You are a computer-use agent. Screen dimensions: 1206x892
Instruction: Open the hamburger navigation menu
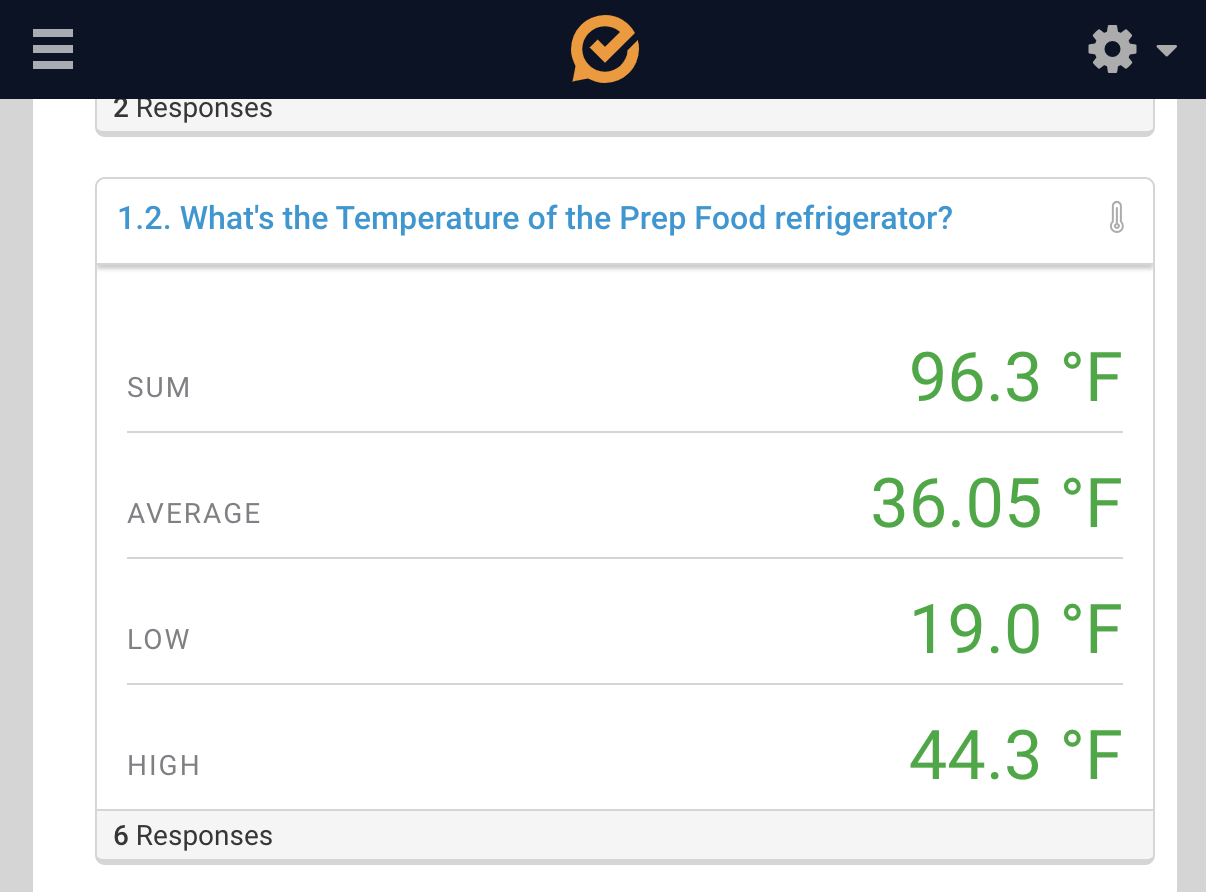click(x=53, y=49)
